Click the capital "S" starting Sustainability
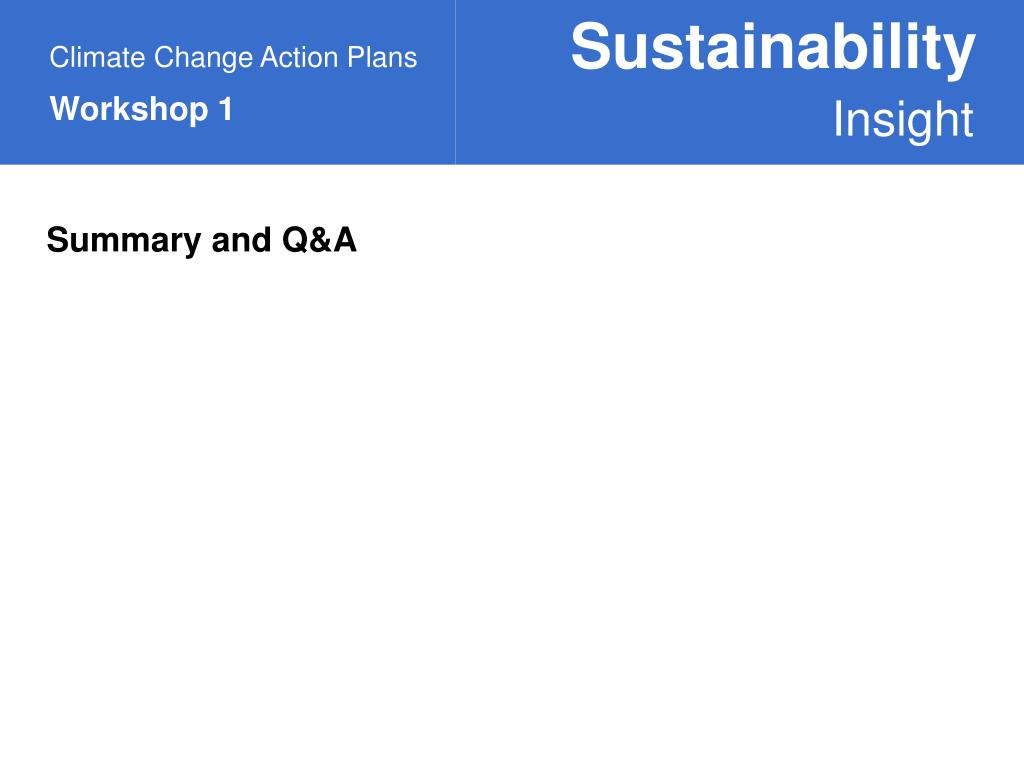 (592, 46)
